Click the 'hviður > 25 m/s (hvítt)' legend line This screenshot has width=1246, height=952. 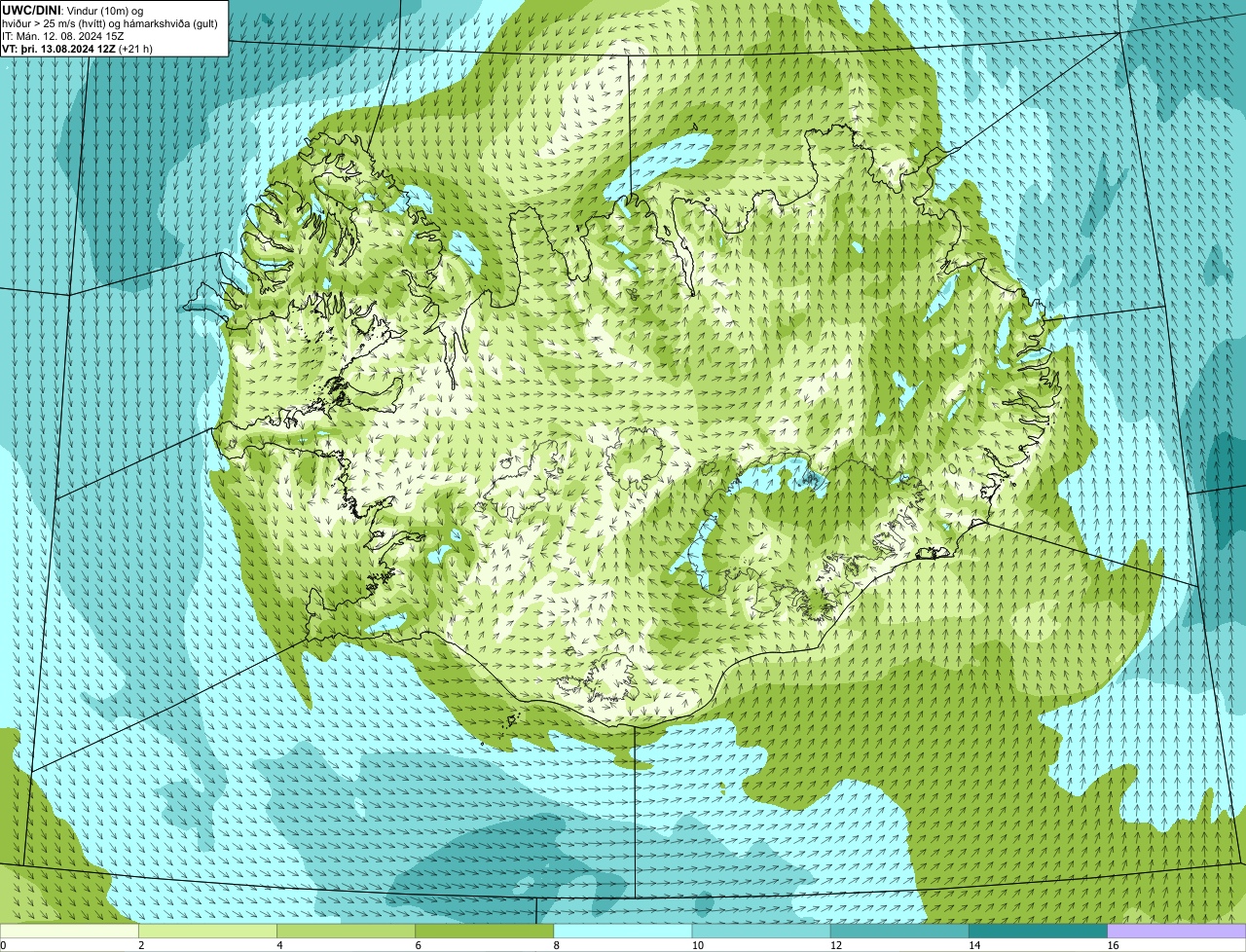point(110,22)
